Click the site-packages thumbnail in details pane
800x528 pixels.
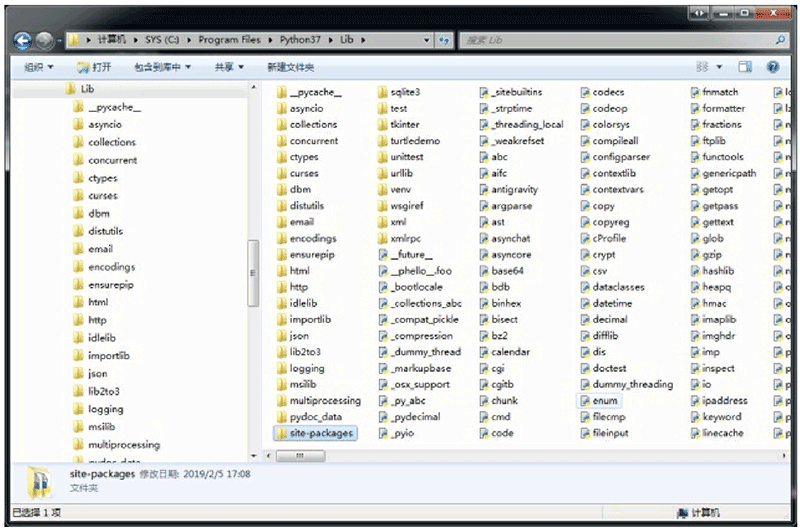(39, 482)
